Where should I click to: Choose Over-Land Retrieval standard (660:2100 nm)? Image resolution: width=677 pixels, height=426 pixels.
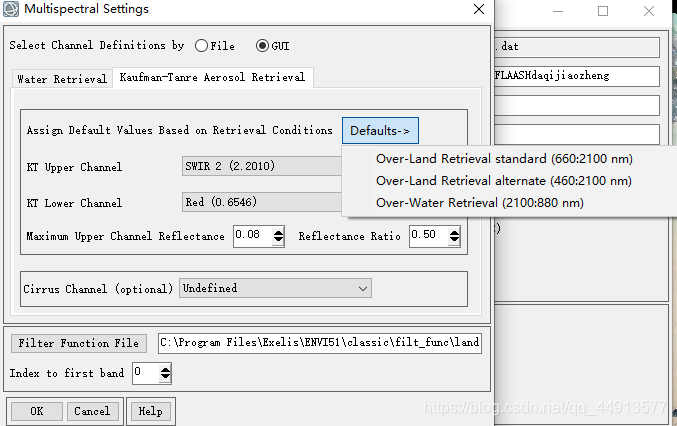point(504,158)
